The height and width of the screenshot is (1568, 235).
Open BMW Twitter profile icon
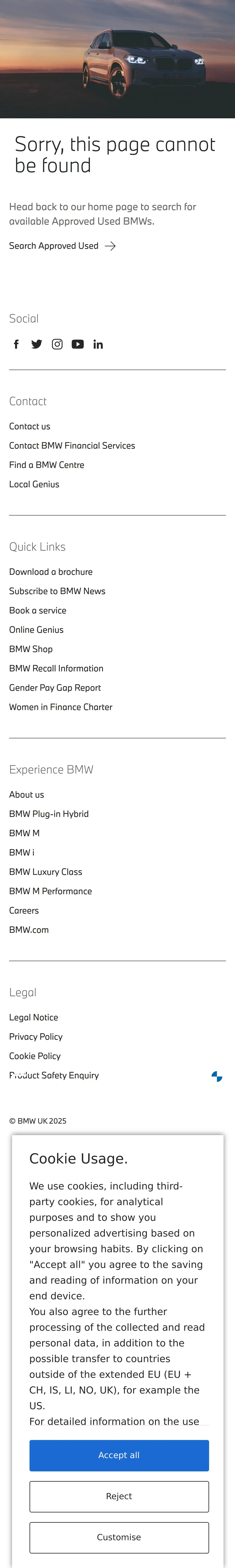point(36,345)
